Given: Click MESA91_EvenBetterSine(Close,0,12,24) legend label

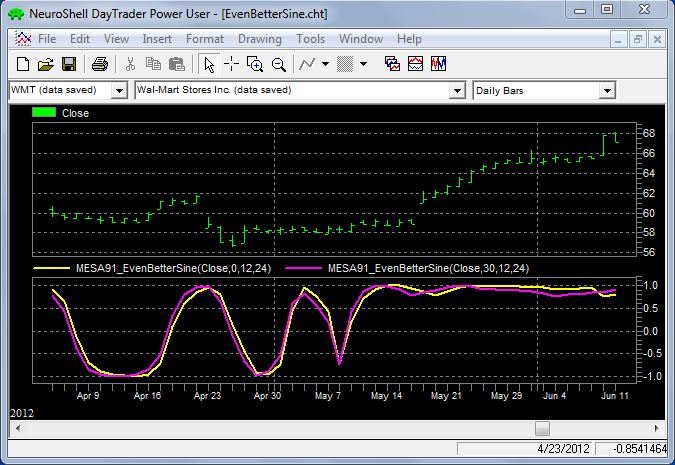Looking at the screenshot, I should click(x=173, y=268).
